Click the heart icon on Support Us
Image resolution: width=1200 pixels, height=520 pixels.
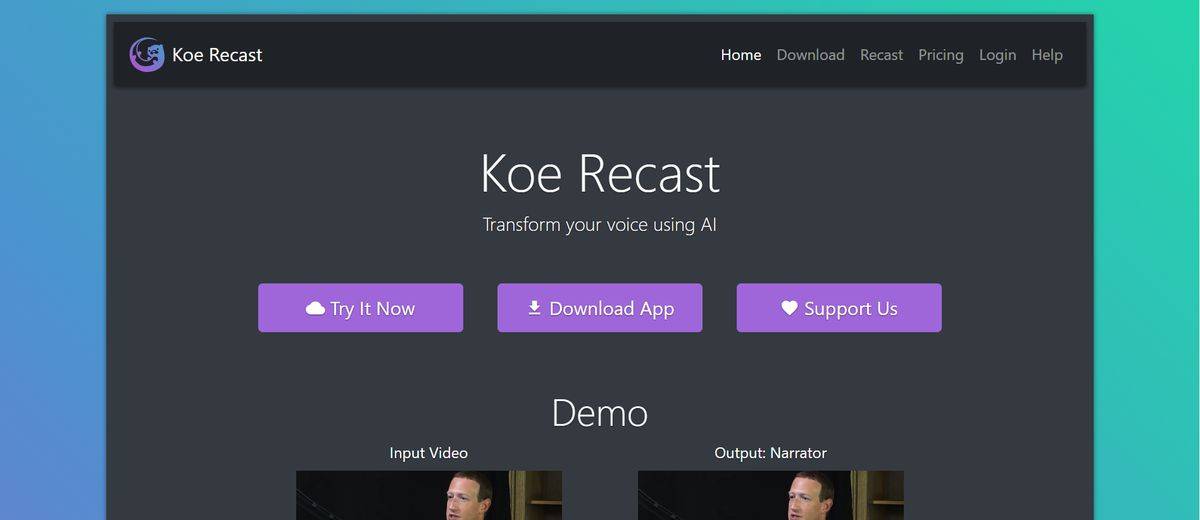pos(790,308)
